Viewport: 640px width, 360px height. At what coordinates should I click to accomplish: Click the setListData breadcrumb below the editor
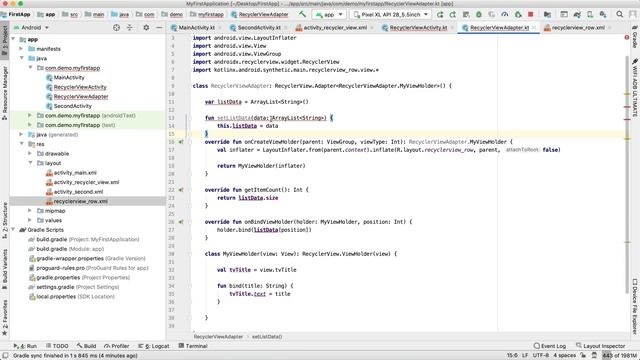(267, 337)
